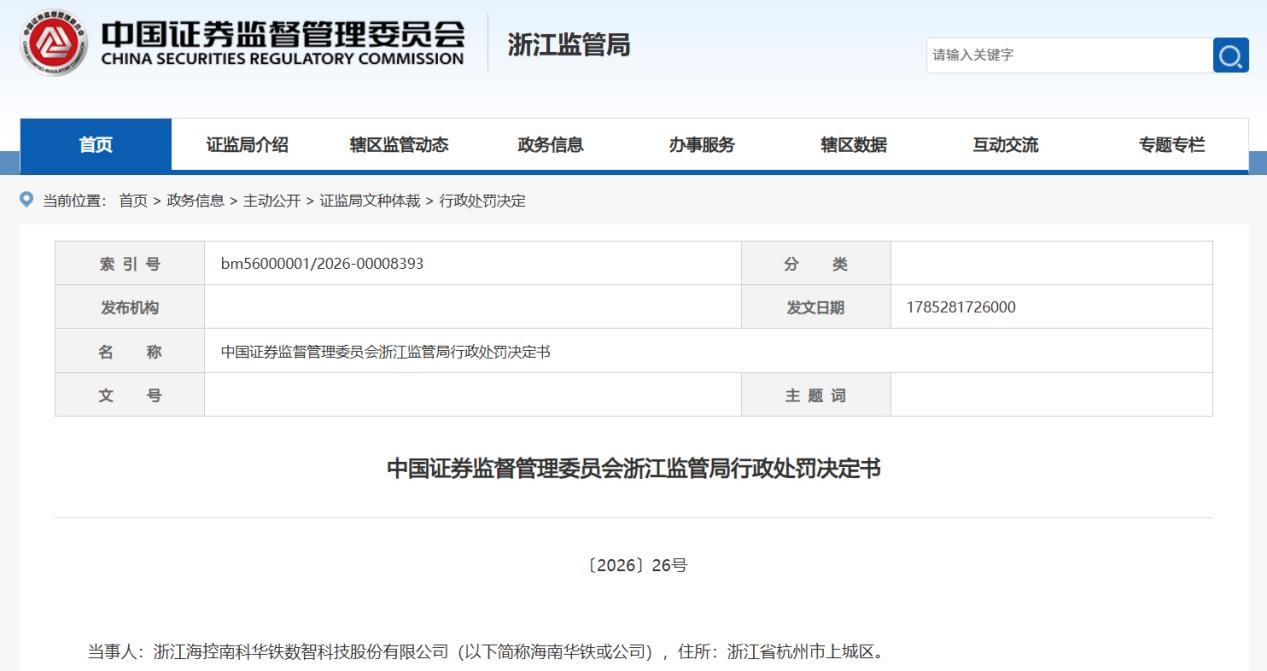Follow the 行政处罚决定 breadcrumb link

point(482,201)
